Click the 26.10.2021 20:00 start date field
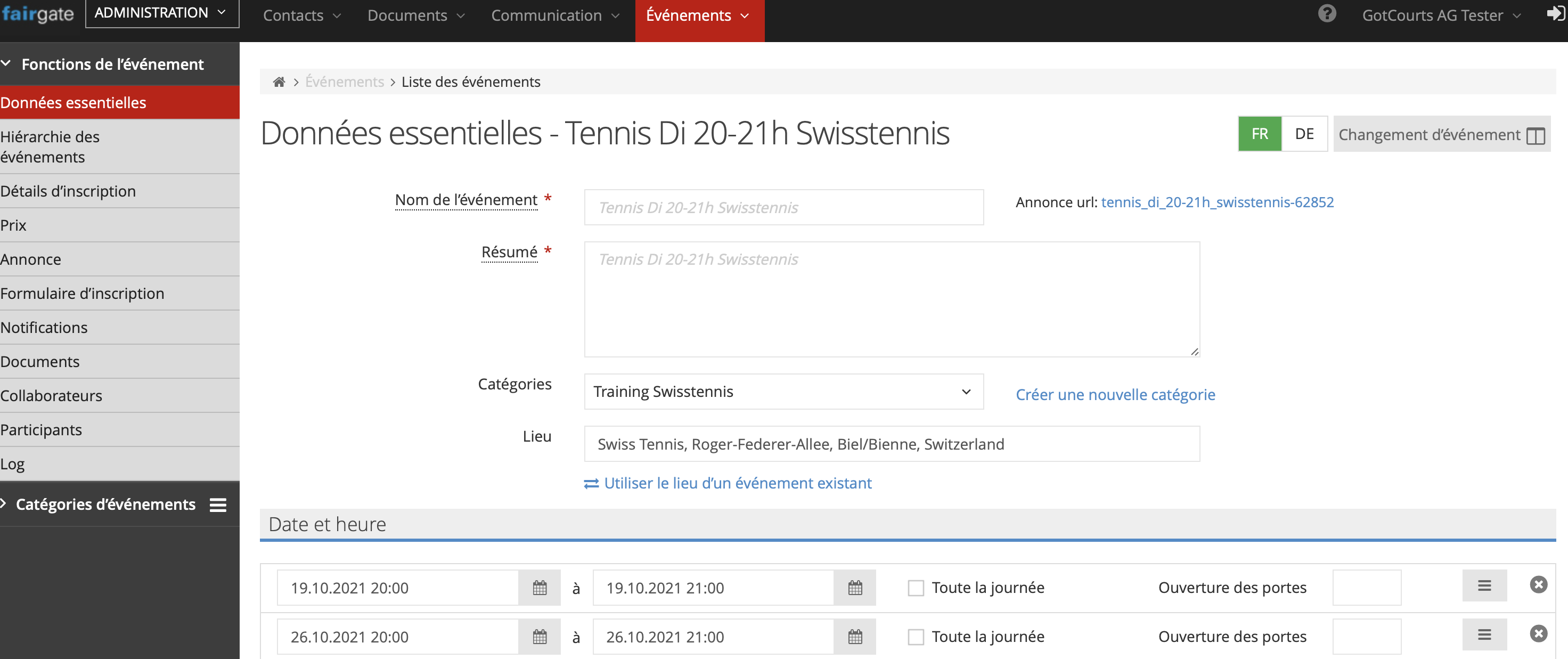This screenshot has width=1568, height=659. [x=397, y=637]
